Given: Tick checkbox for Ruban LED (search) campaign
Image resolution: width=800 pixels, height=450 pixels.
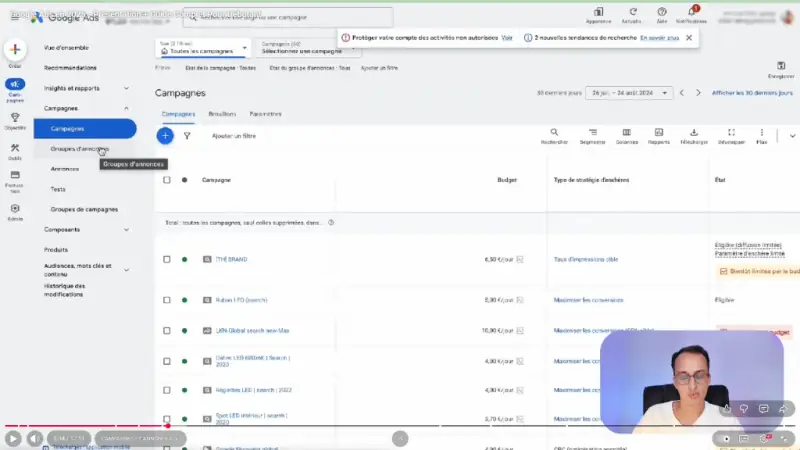Looking at the screenshot, I should tap(167, 300).
